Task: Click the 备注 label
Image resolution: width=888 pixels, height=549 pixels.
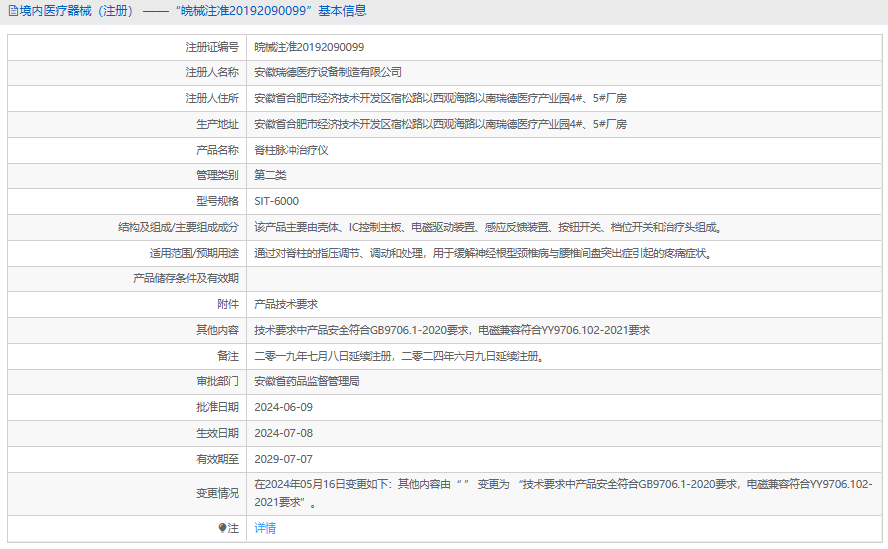Action: point(228,356)
